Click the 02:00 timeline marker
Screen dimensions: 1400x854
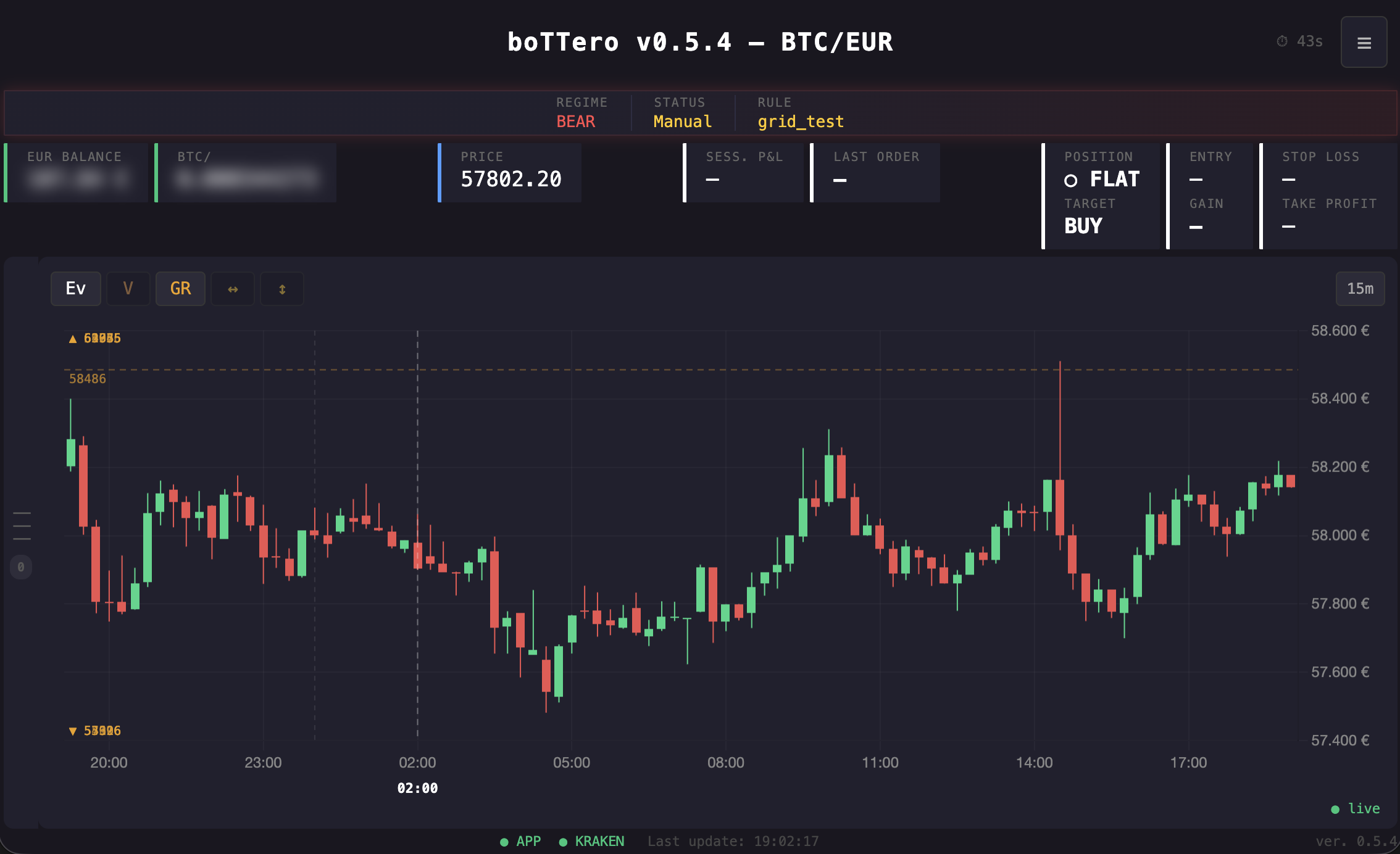(417, 788)
